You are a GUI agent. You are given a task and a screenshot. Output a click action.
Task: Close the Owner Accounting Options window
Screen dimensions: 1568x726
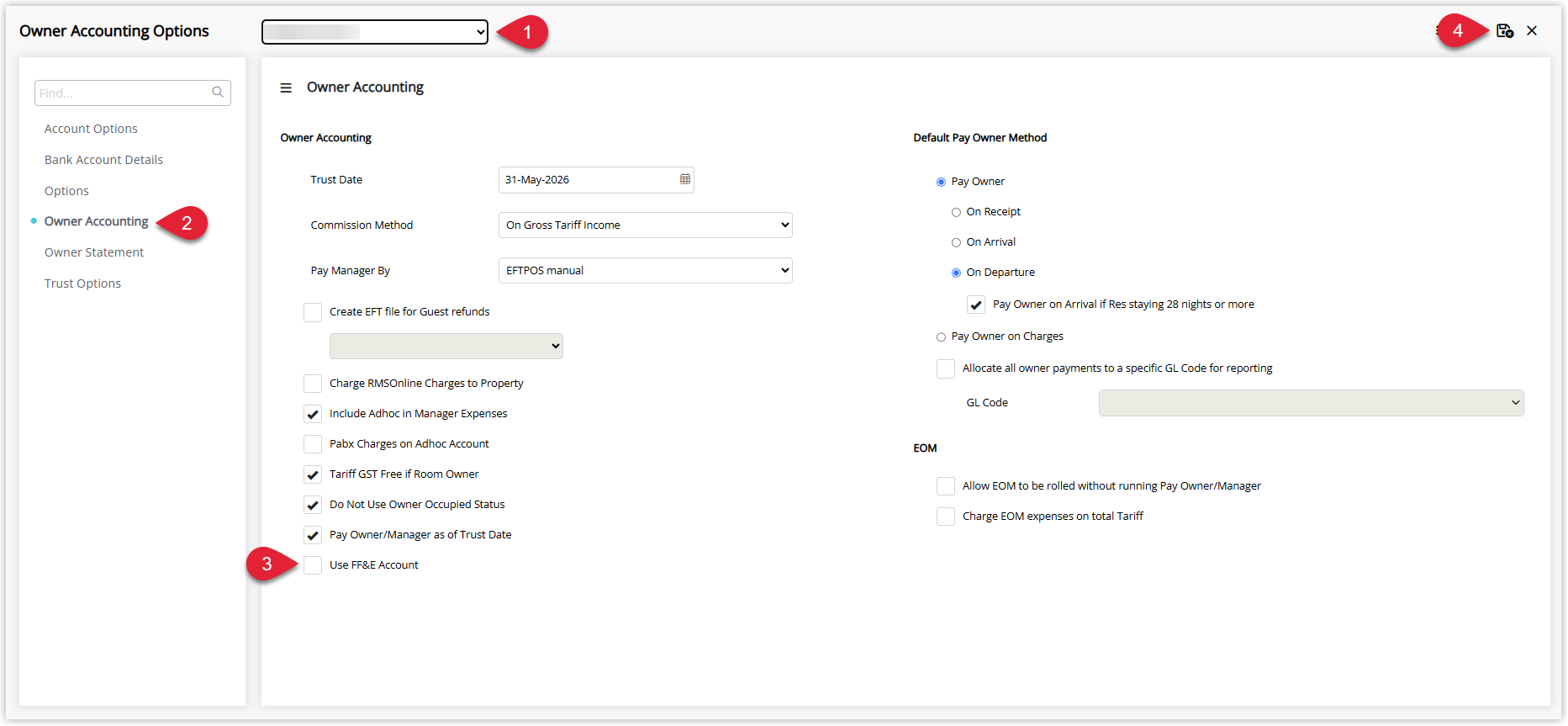tap(1532, 31)
